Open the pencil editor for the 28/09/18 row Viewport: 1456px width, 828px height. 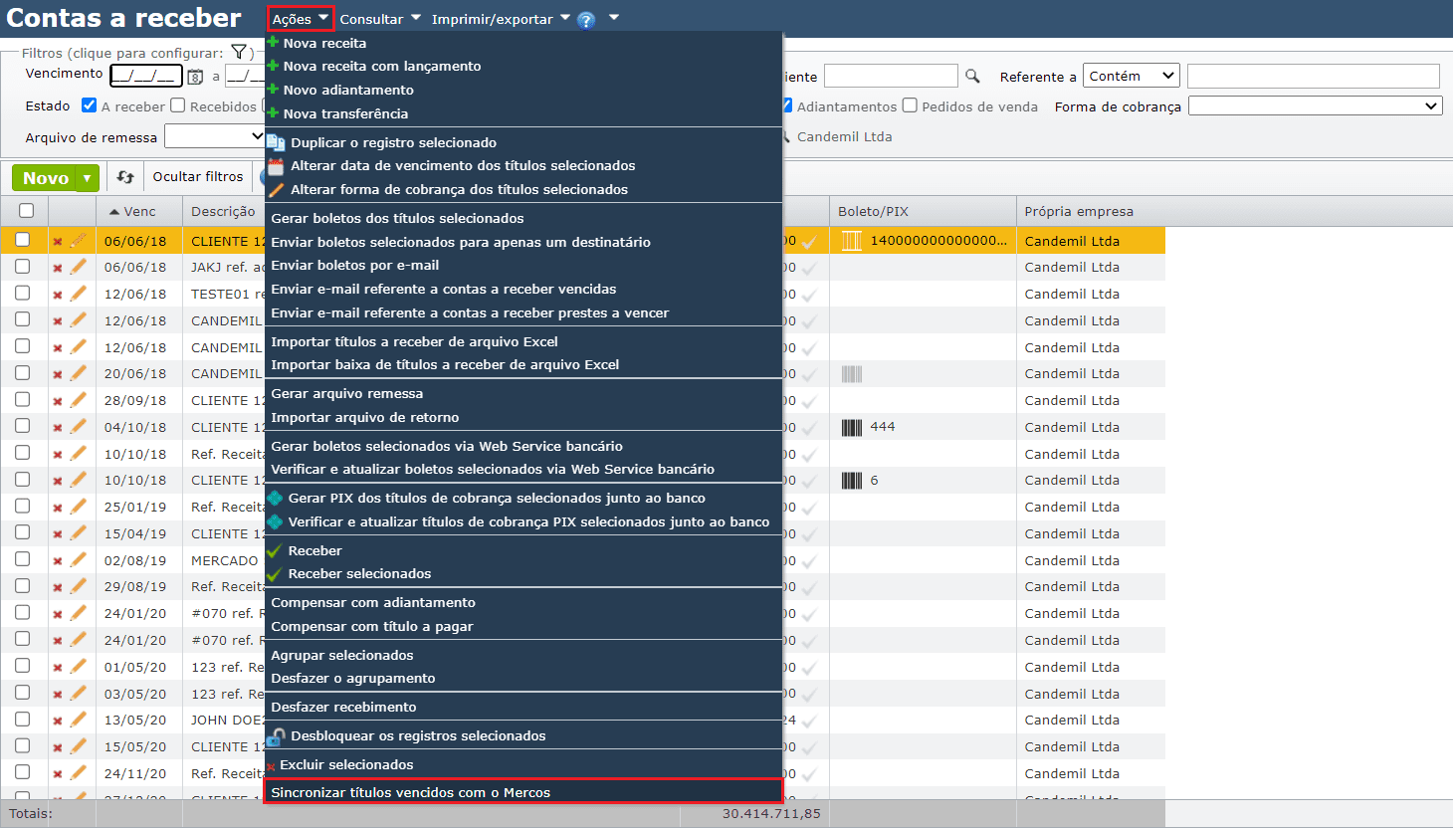tap(79, 400)
